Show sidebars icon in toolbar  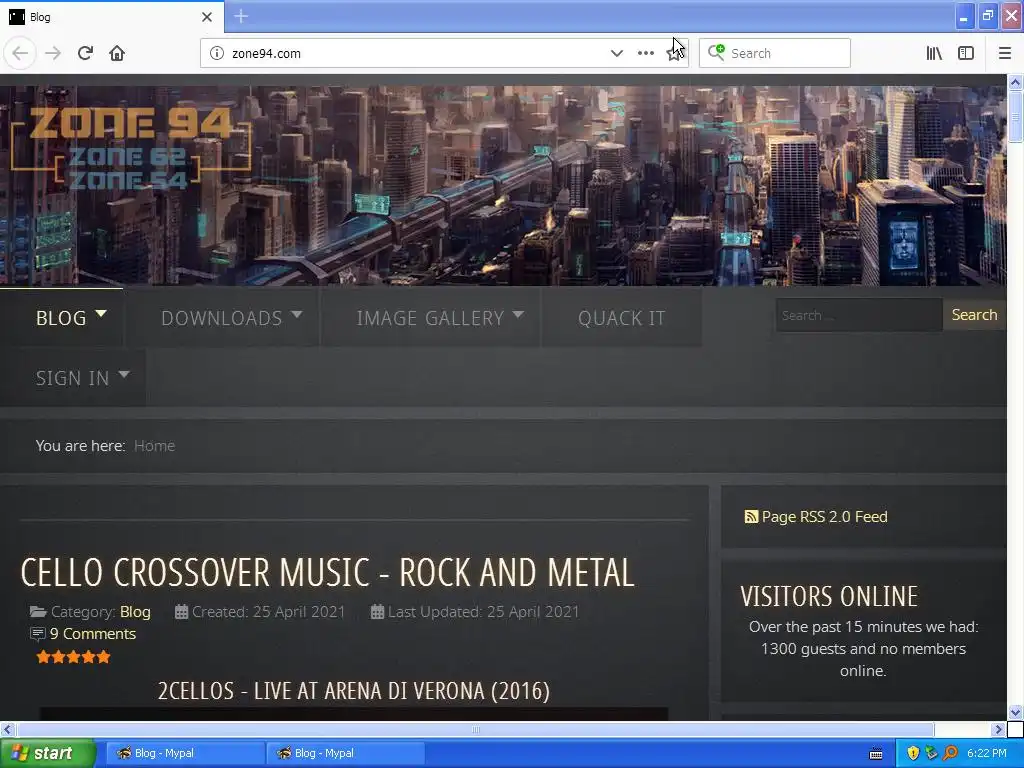coord(966,53)
